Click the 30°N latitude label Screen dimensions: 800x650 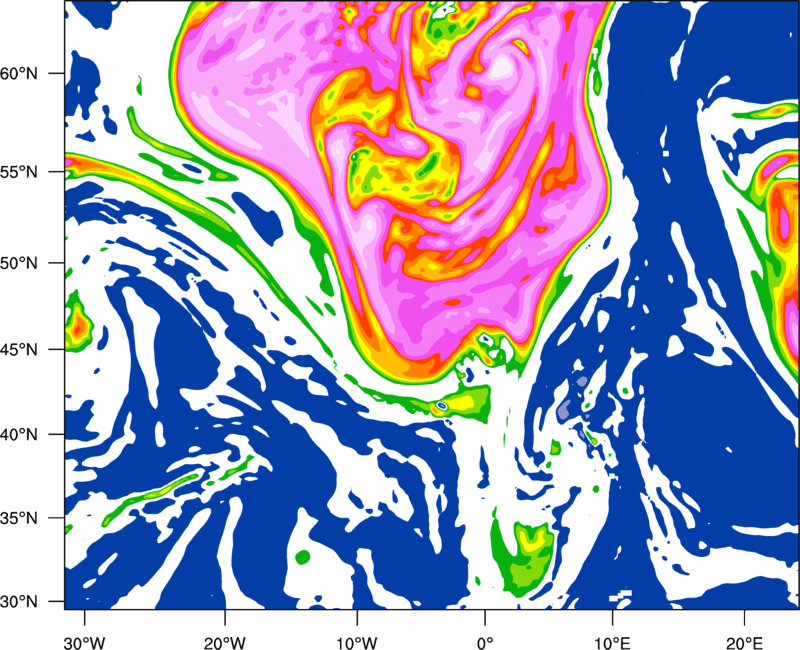pyautogui.click(x=19, y=602)
